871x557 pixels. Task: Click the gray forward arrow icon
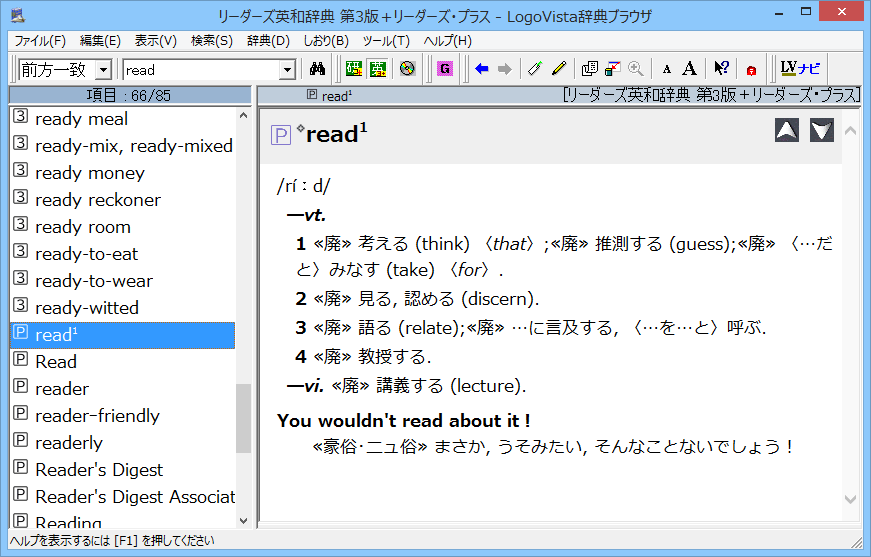505,69
